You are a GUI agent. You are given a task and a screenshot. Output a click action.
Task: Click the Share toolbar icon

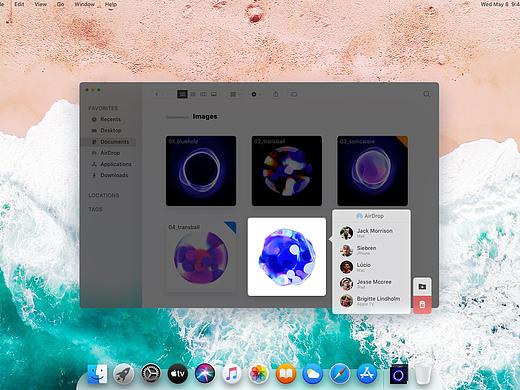tap(276, 94)
